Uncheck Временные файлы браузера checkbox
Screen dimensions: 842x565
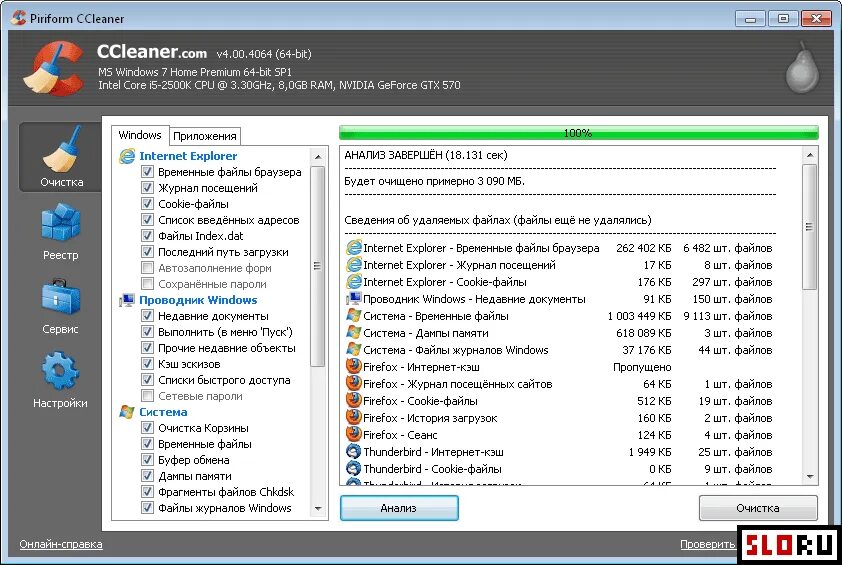pyautogui.click(x=147, y=172)
